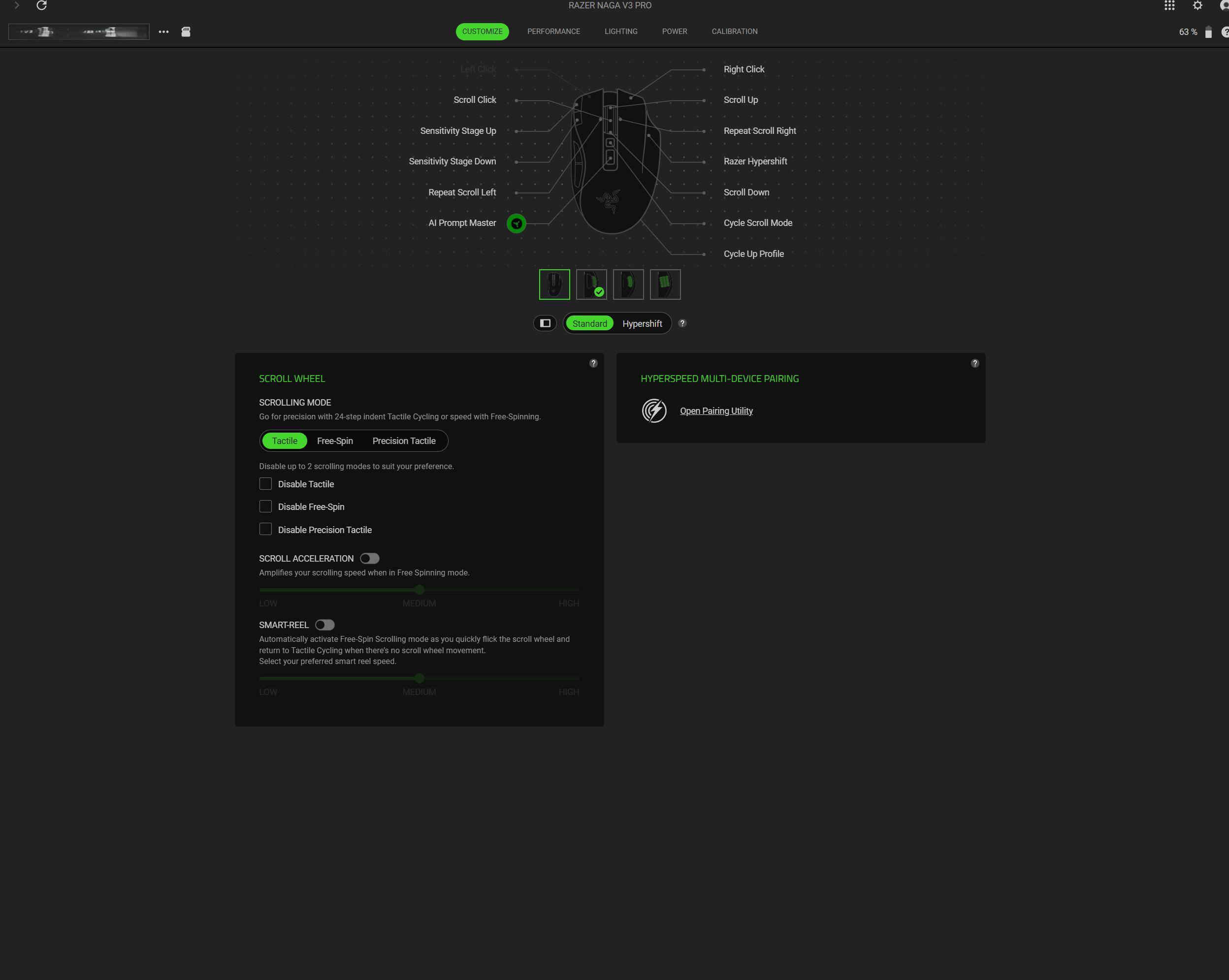
Task: Click the HyperSpeed lightning pairing icon
Action: (x=654, y=411)
